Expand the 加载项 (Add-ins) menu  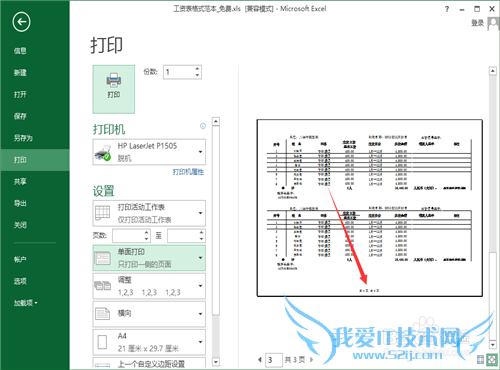pos(25,303)
